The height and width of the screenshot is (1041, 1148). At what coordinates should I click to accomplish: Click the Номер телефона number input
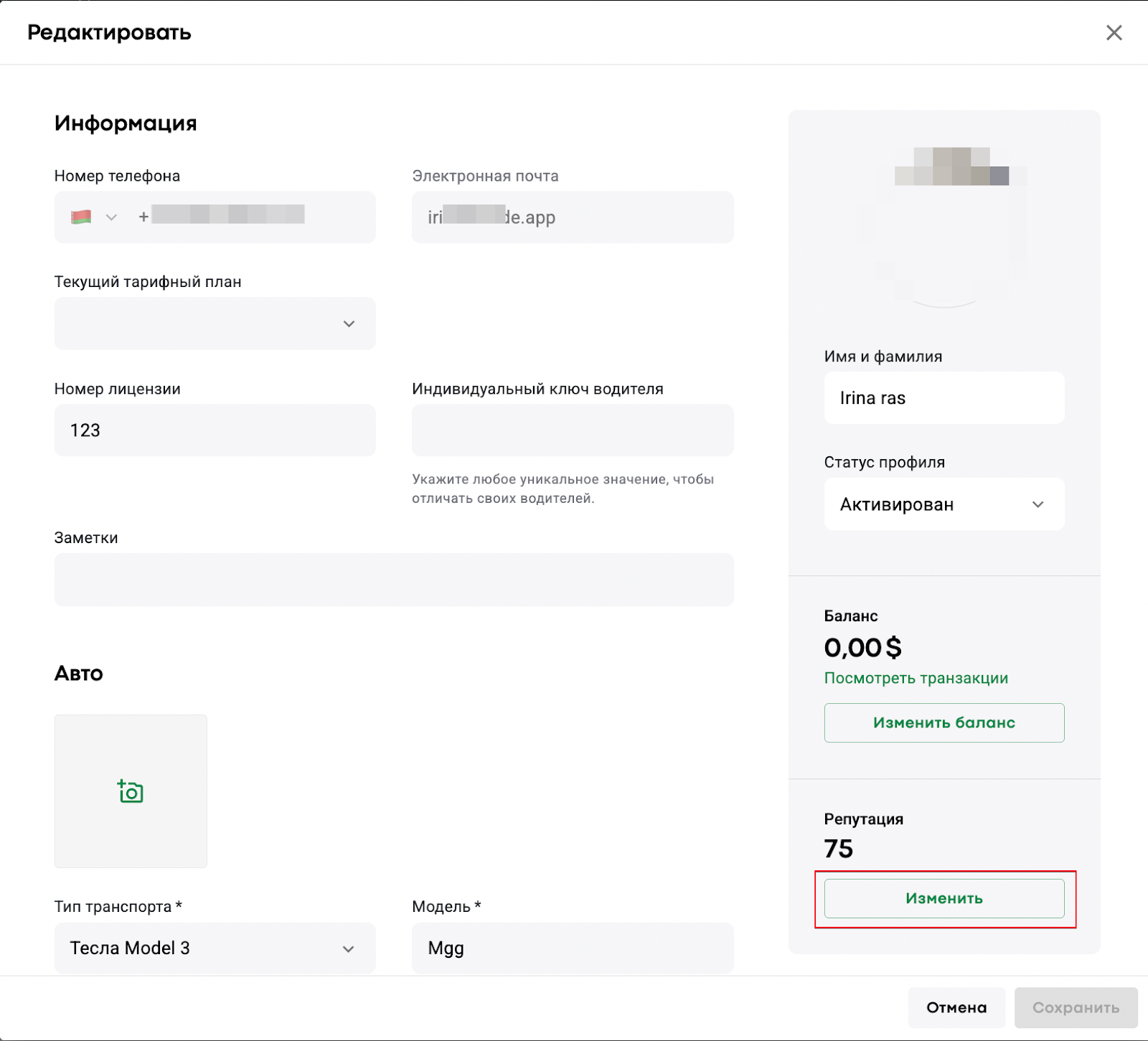pyautogui.click(x=251, y=217)
